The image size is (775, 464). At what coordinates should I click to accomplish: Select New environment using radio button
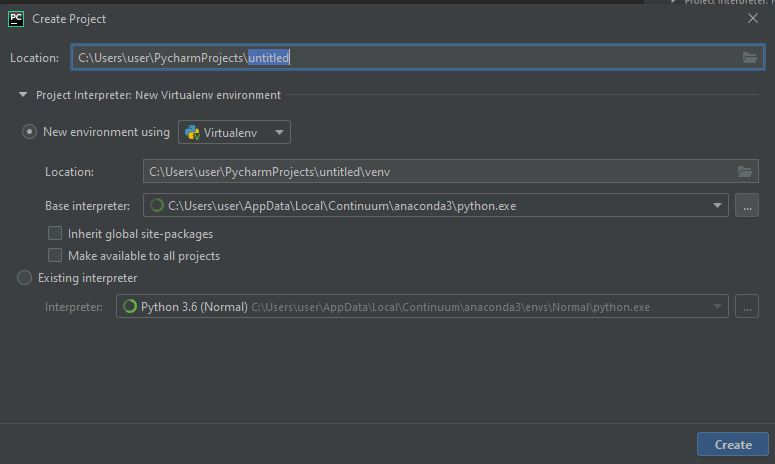(30, 132)
